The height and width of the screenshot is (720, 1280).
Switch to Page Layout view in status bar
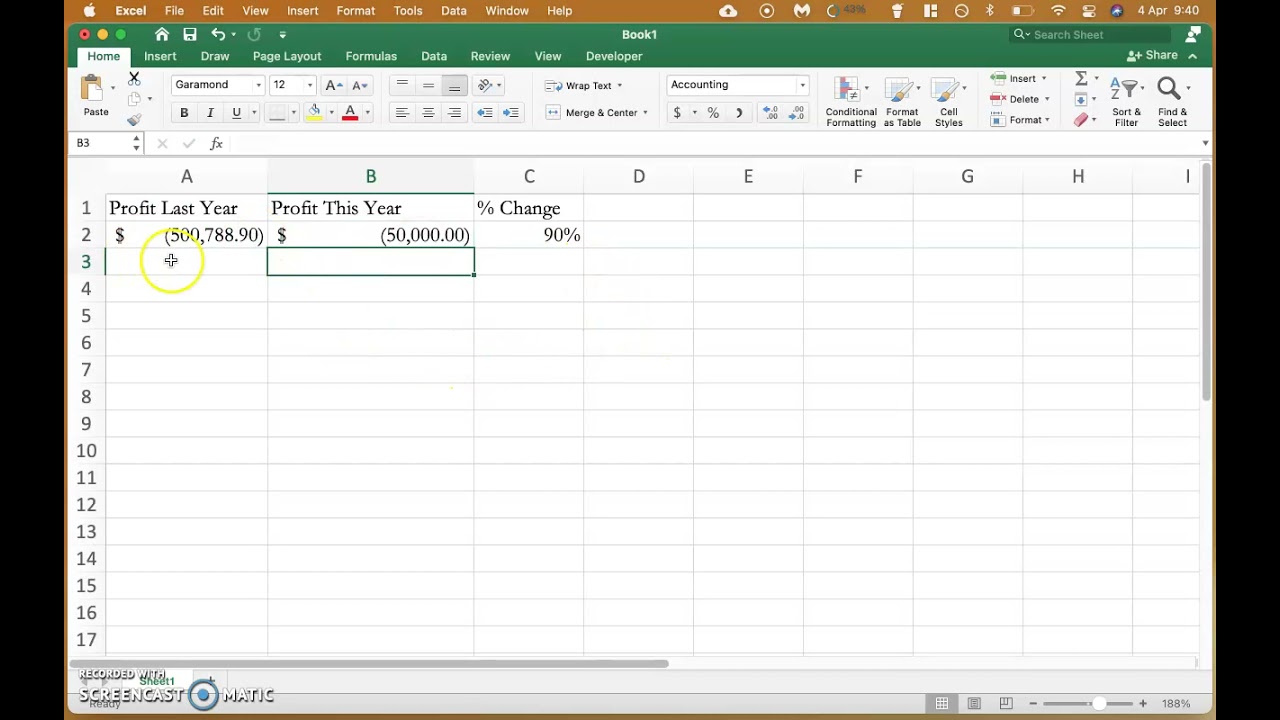click(x=974, y=703)
